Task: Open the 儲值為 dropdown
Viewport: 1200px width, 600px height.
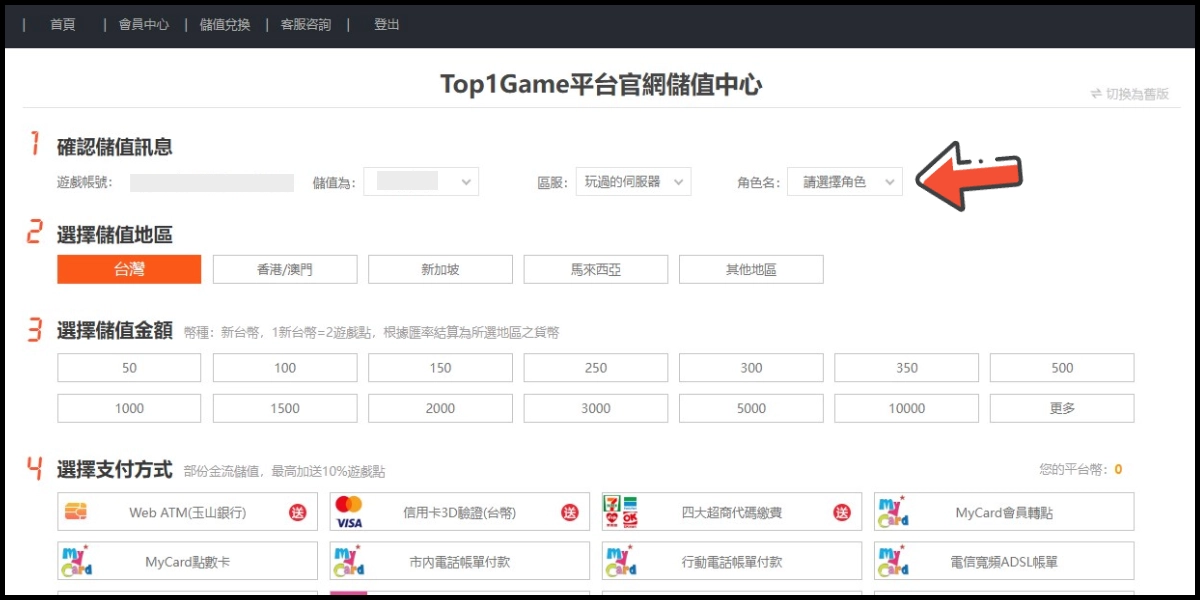Action: point(421,181)
